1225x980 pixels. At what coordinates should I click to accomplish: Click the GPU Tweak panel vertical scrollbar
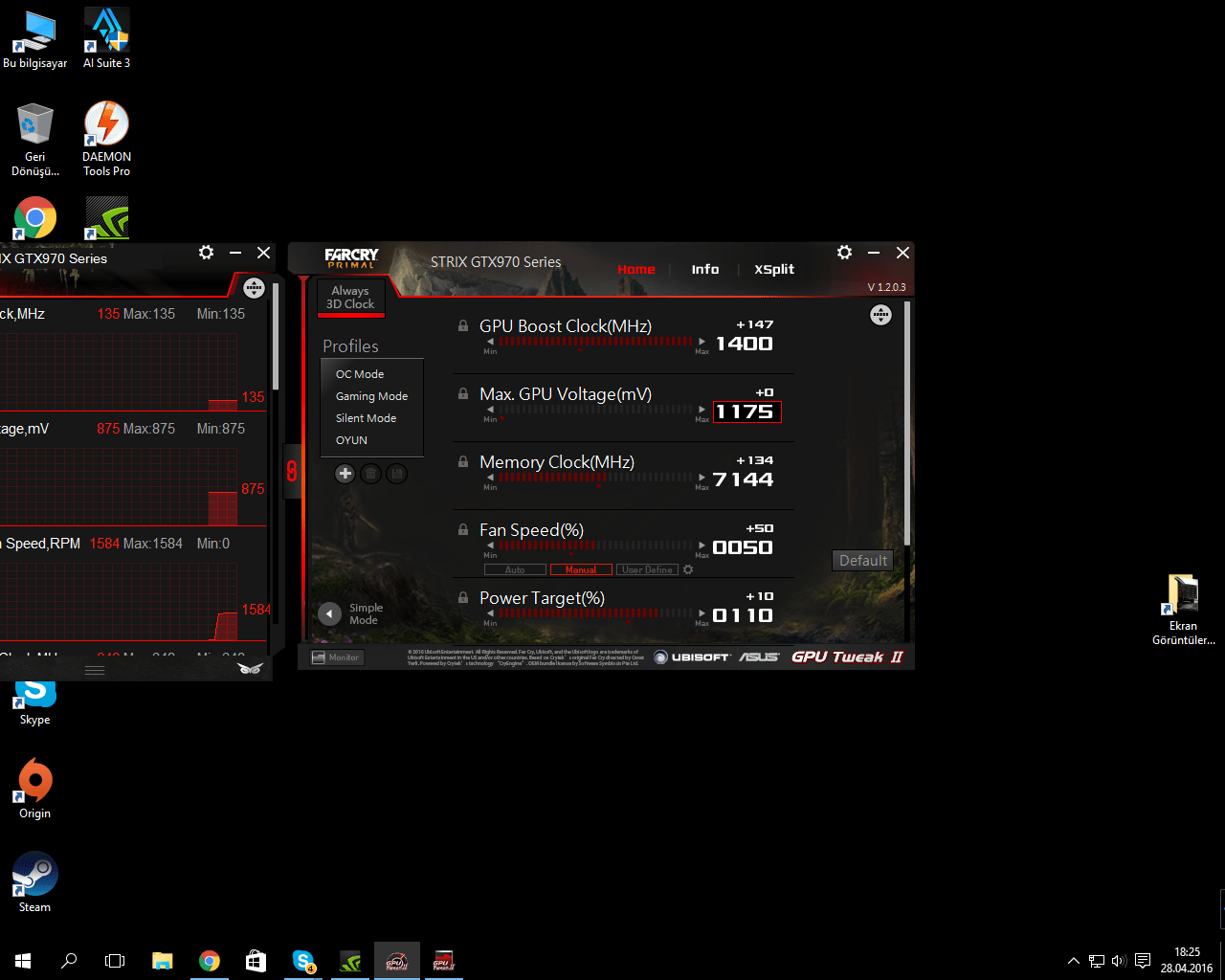[x=906, y=425]
